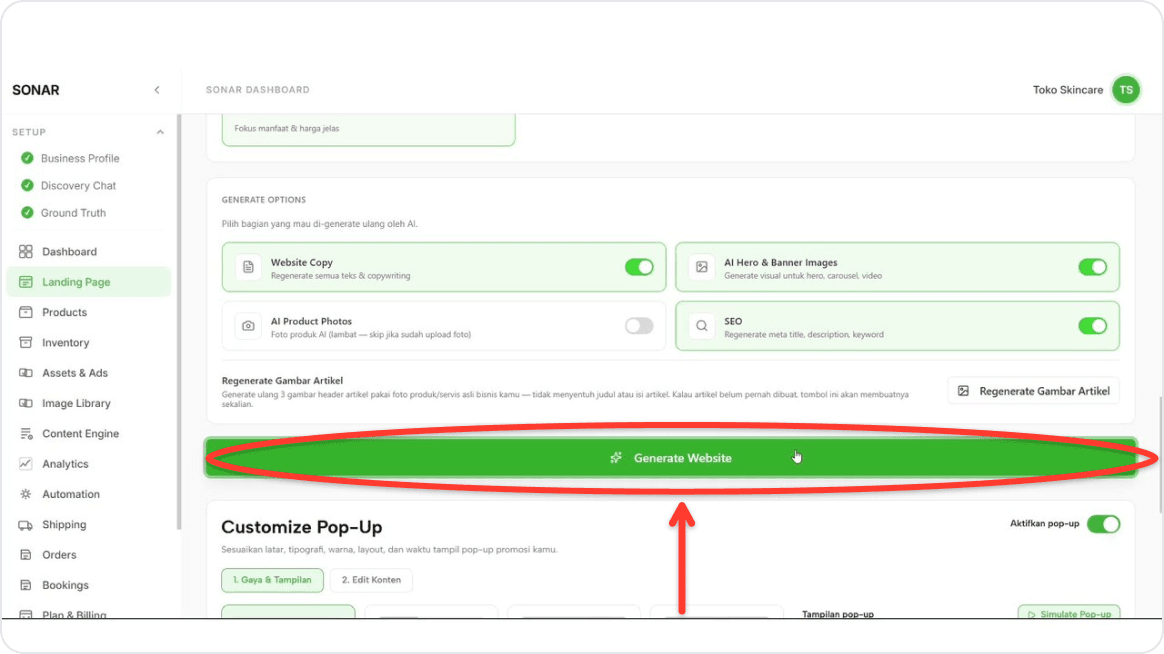Collapse the SETUP section chevron
The width and height of the screenshot is (1164, 654).
click(160, 132)
